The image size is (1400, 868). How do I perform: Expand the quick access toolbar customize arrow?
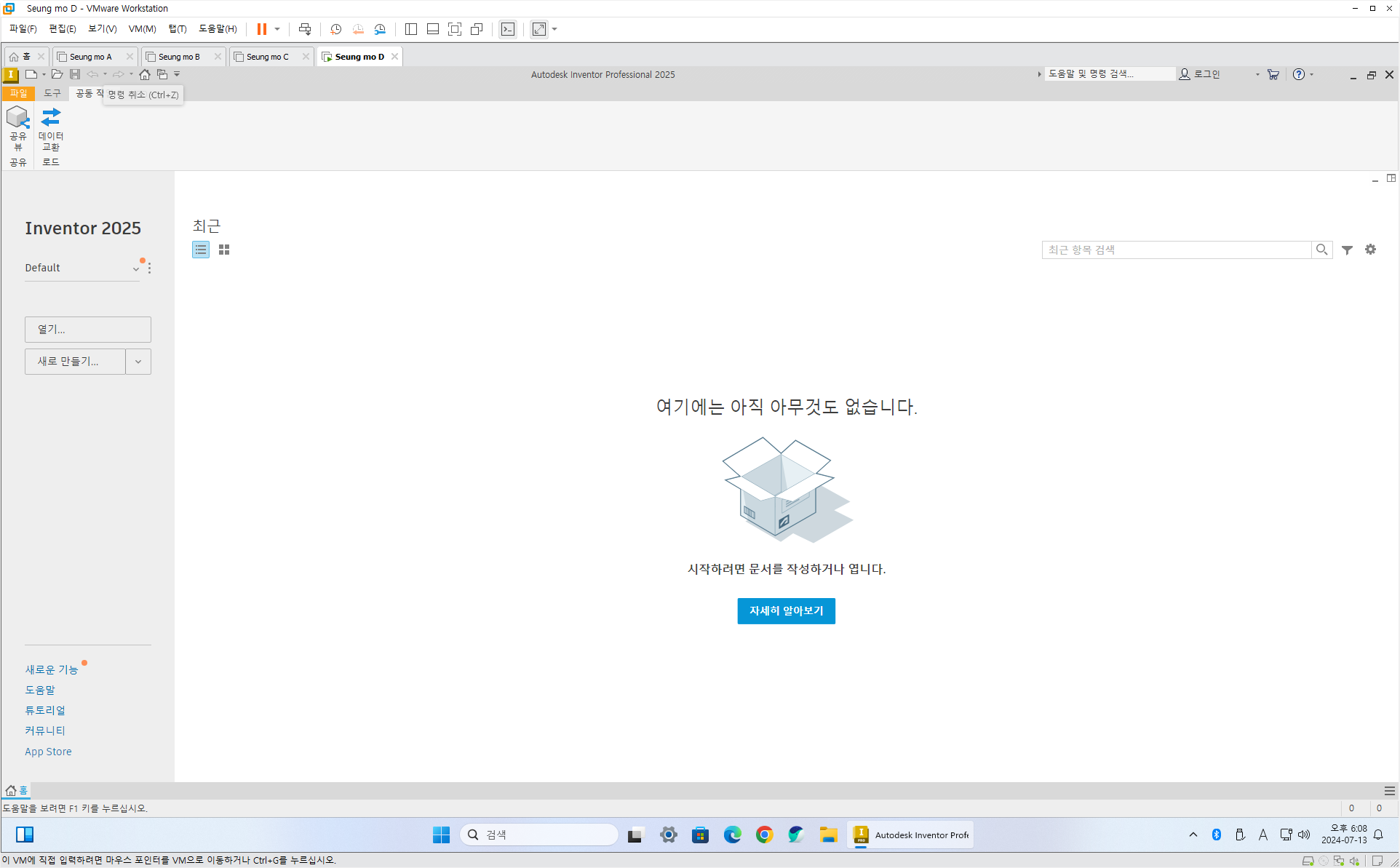pos(177,74)
